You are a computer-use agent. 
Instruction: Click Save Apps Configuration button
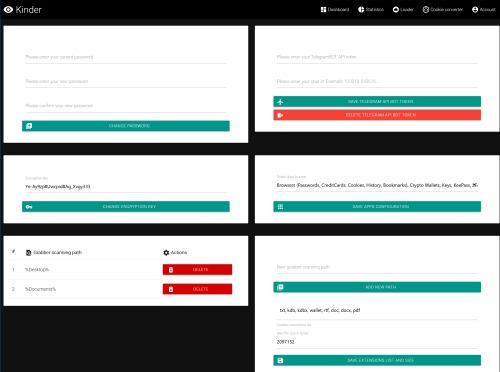click(377, 207)
